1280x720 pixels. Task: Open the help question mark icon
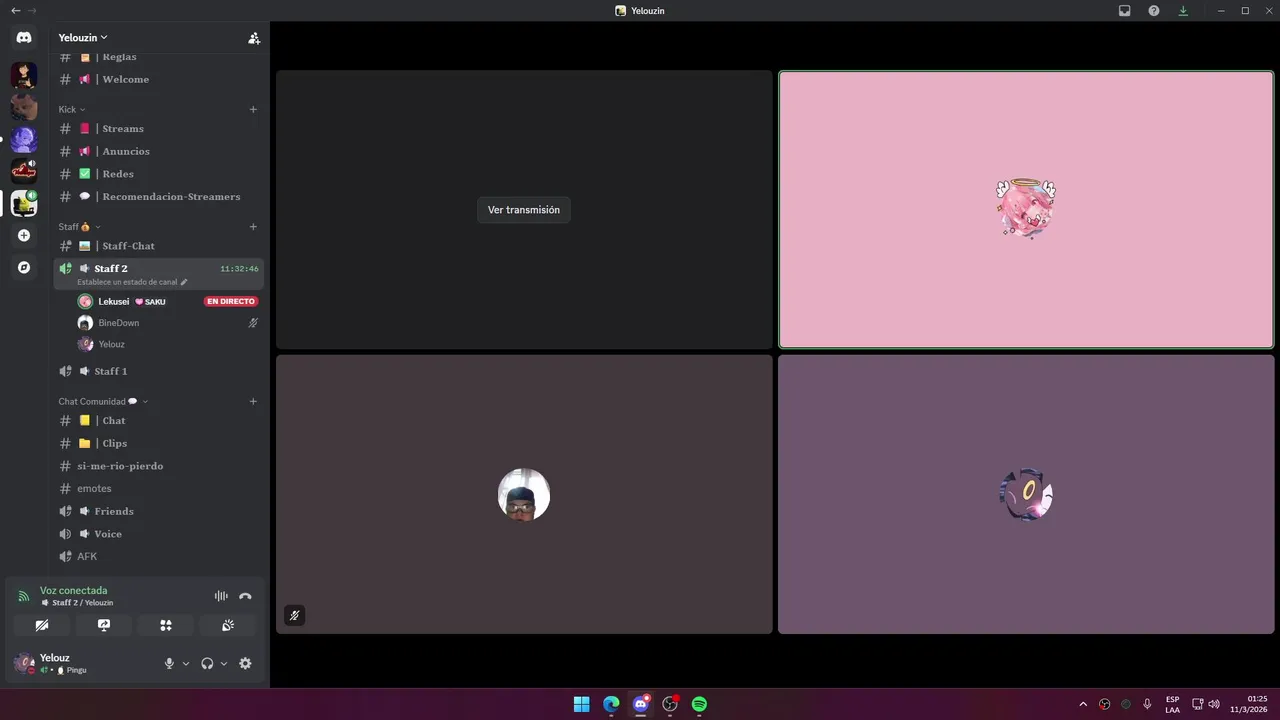[x=1154, y=11]
